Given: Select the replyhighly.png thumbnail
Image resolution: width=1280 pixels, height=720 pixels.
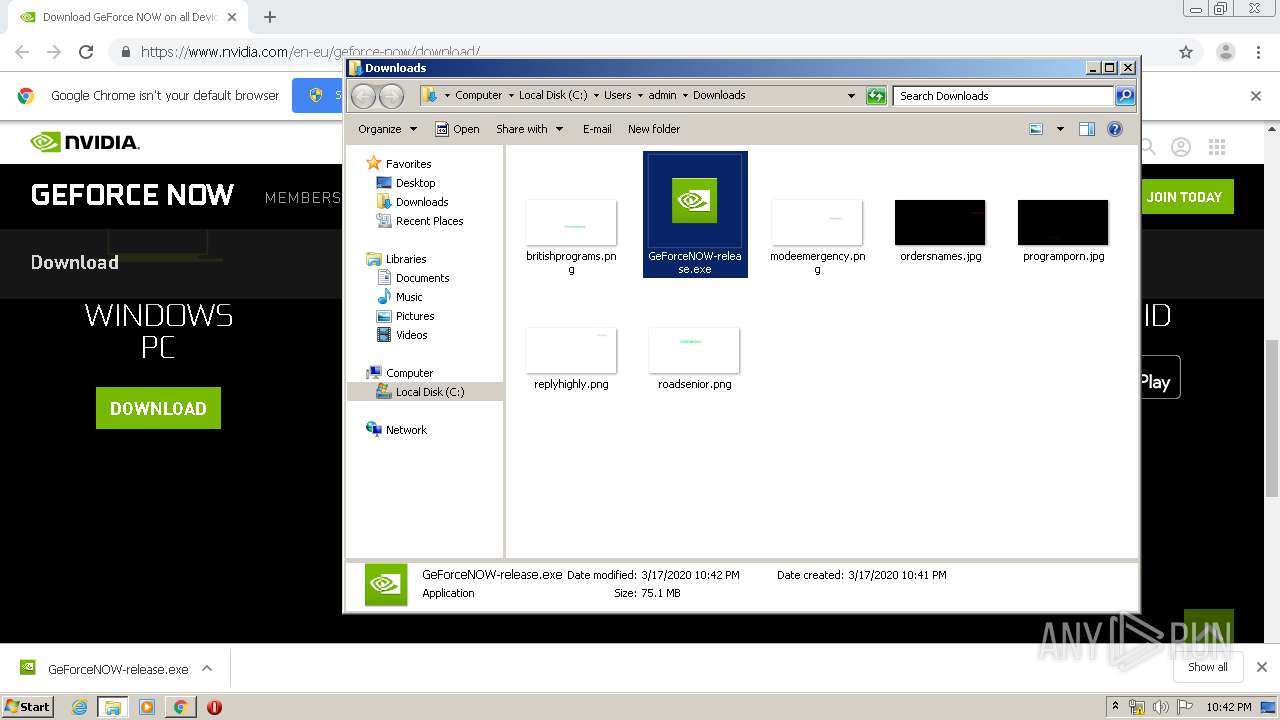Looking at the screenshot, I should (571, 350).
